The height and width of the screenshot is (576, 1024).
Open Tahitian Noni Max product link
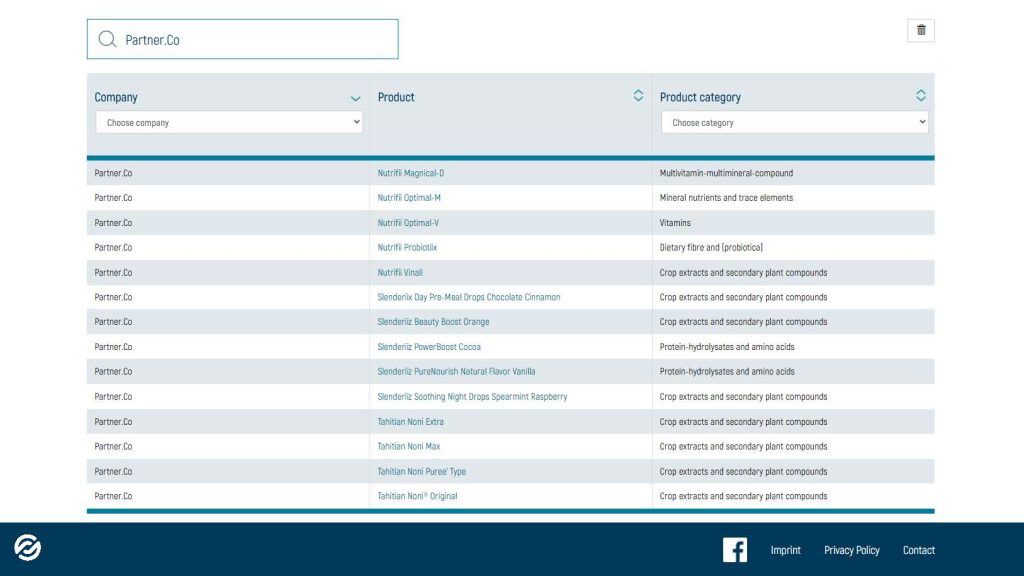409,447
